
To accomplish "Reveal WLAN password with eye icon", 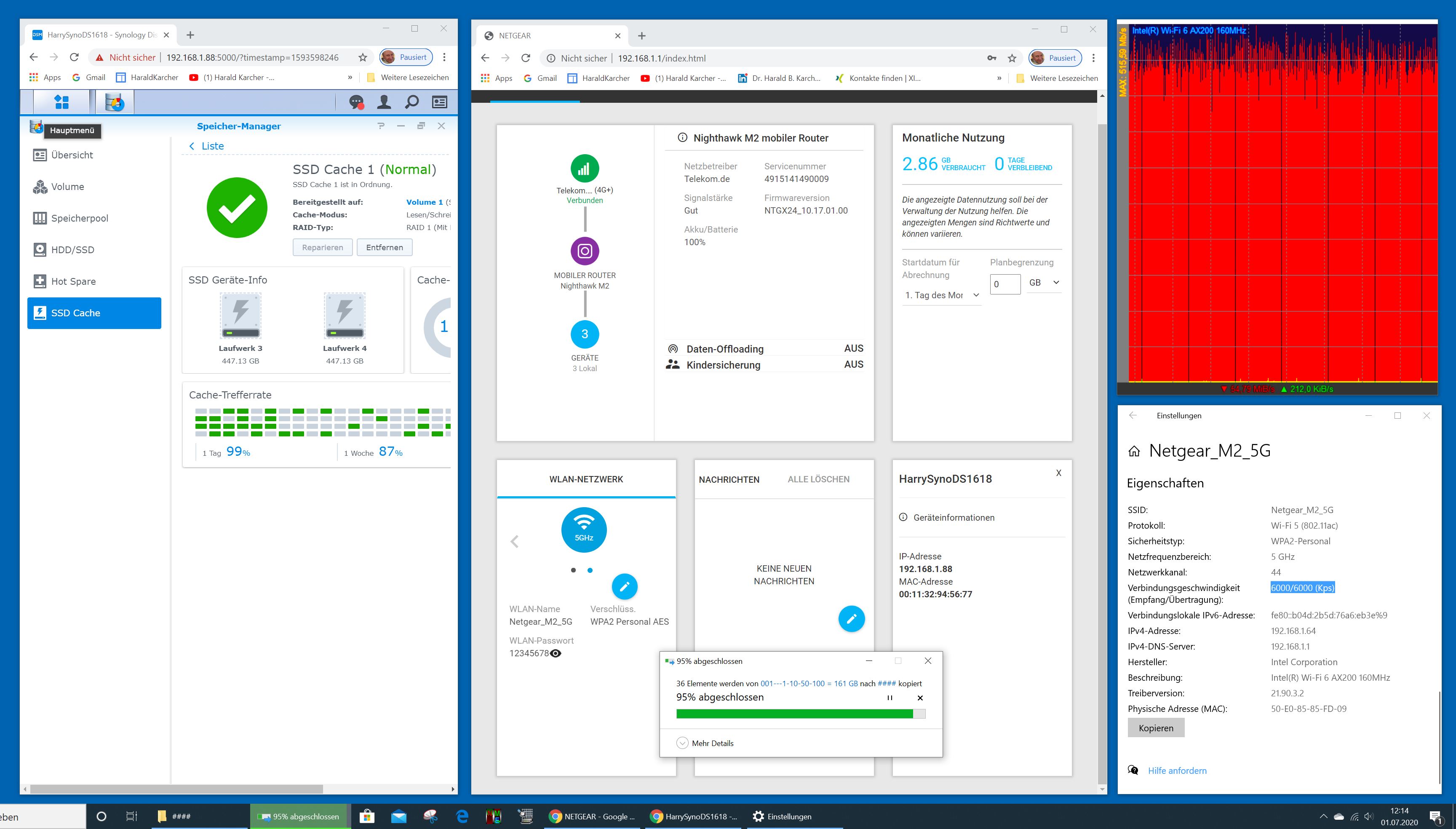I will tap(556, 654).
